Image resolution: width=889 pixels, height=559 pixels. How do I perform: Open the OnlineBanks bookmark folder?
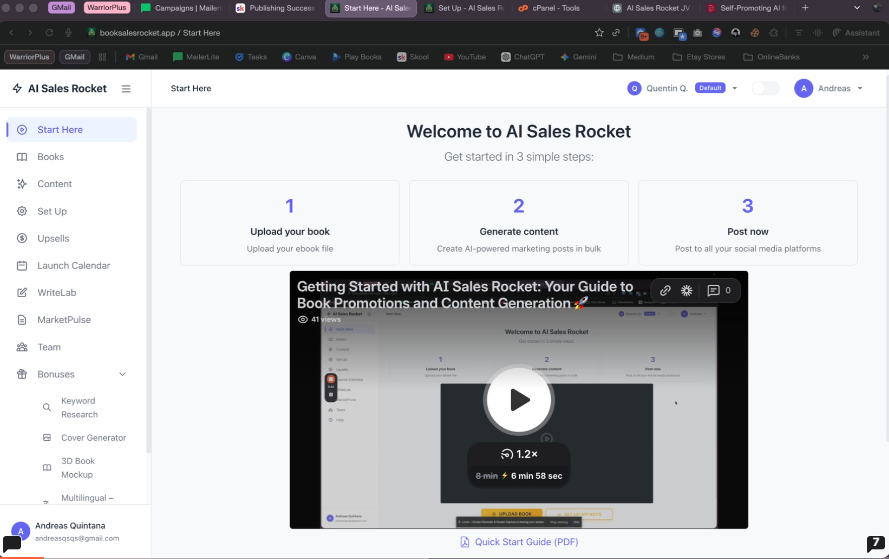[x=771, y=57]
